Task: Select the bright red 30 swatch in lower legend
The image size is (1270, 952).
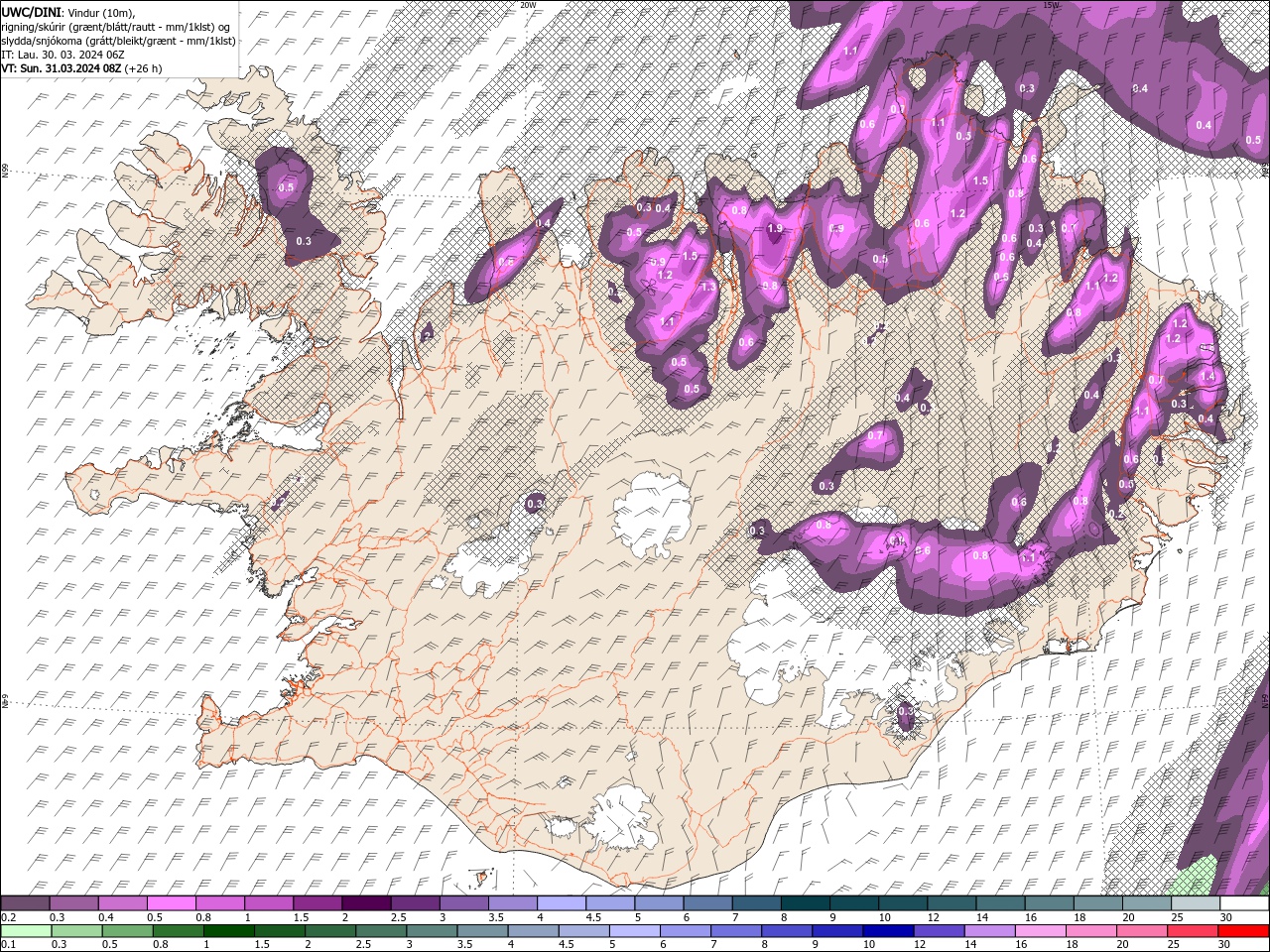Action: (x=1243, y=931)
